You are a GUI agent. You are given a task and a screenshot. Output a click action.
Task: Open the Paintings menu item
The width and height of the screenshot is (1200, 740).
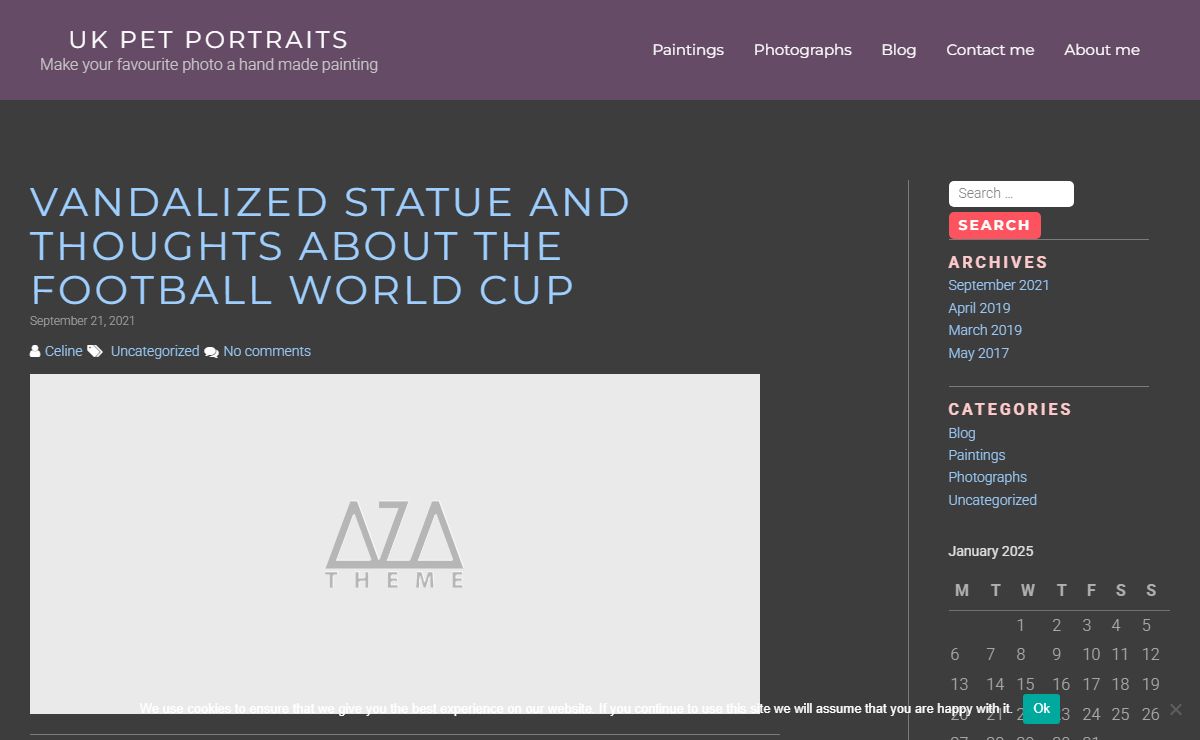(688, 50)
